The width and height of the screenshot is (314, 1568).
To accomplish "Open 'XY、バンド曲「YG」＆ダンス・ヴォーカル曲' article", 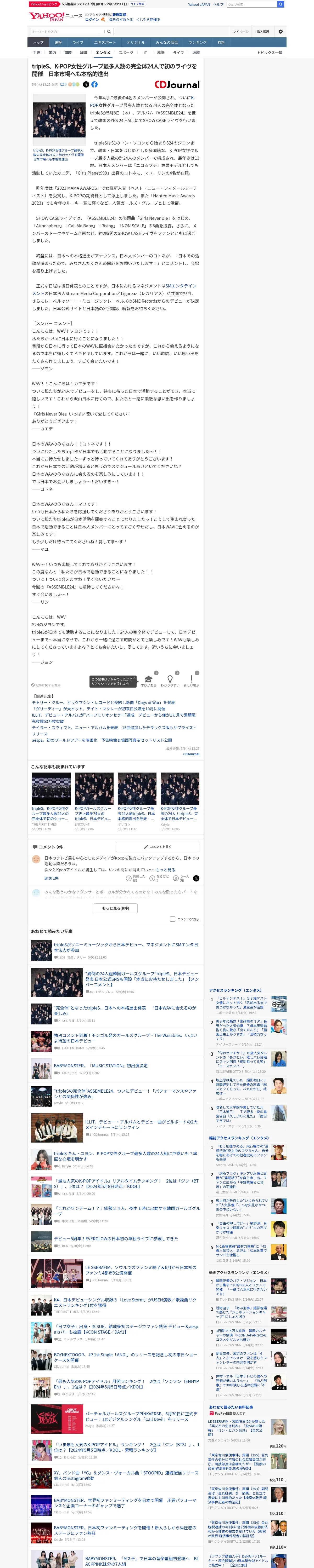I will pos(126,1475).
